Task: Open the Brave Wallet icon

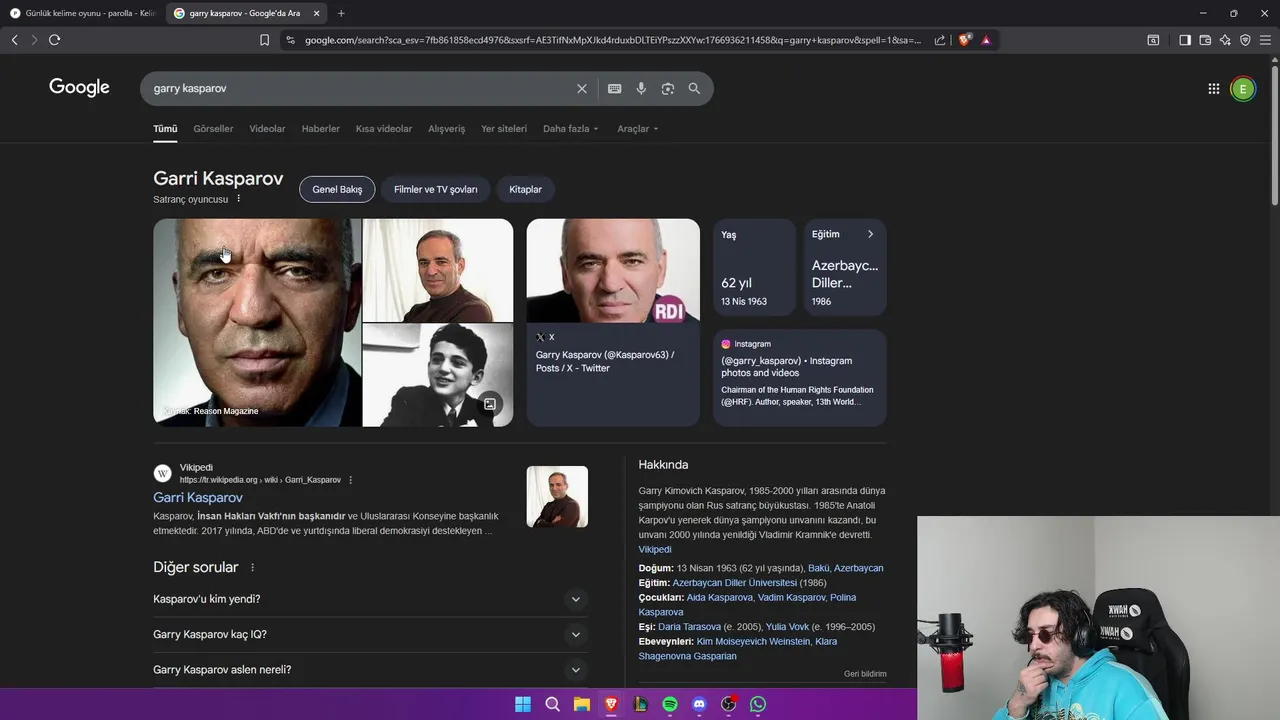Action: [x=1205, y=40]
